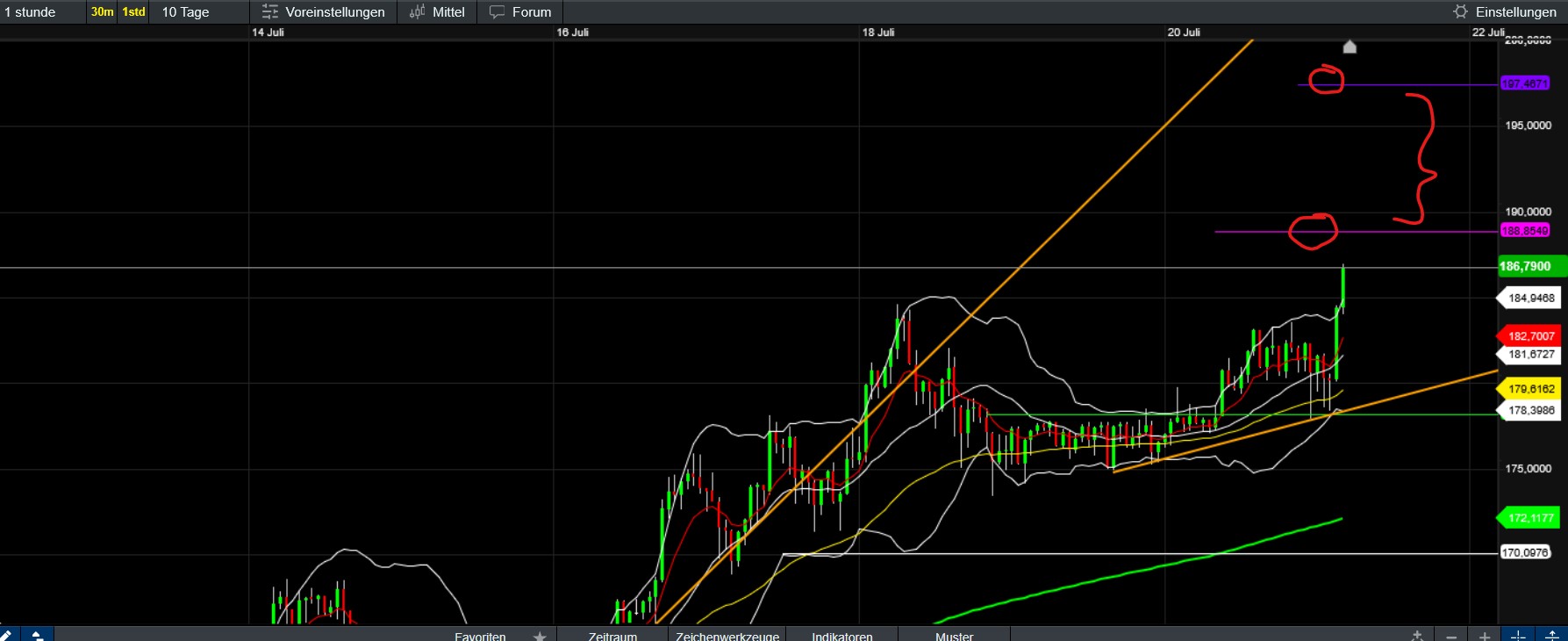Open the Muster patterns tab

[x=954, y=636]
